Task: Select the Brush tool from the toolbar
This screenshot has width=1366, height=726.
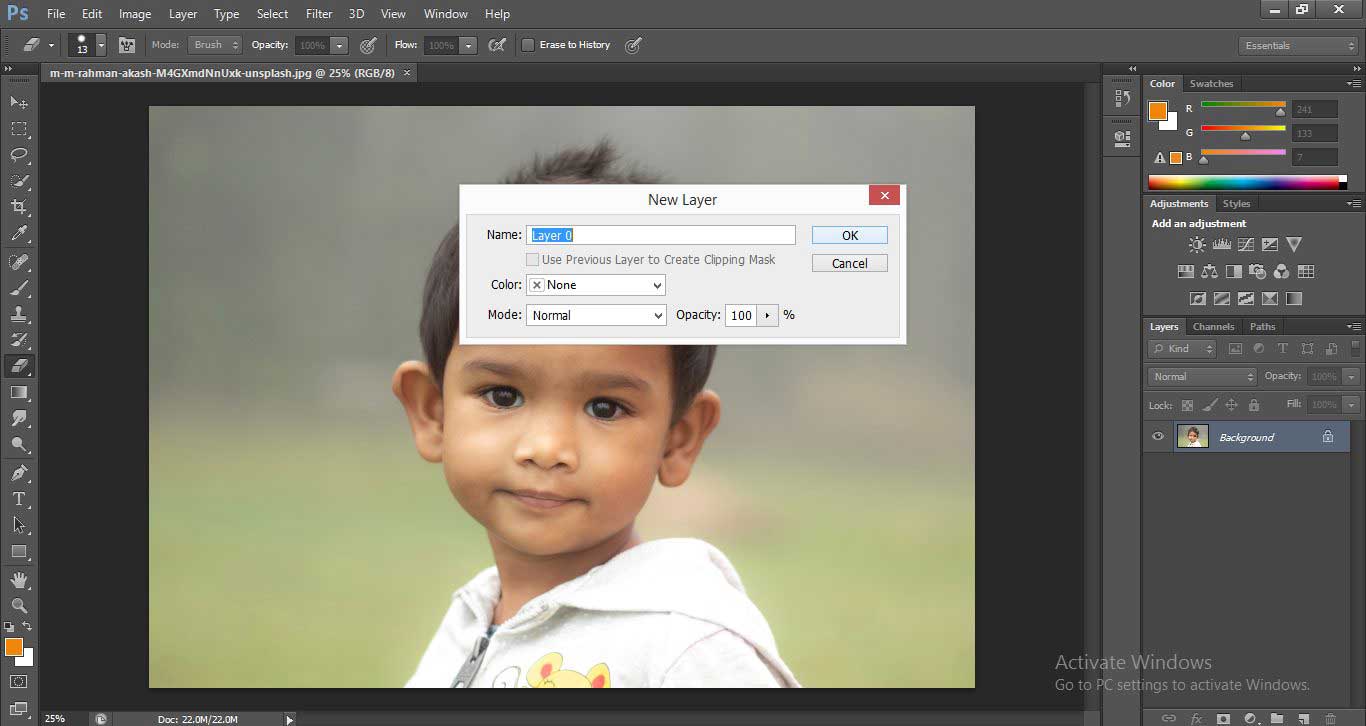Action: pos(20,287)
